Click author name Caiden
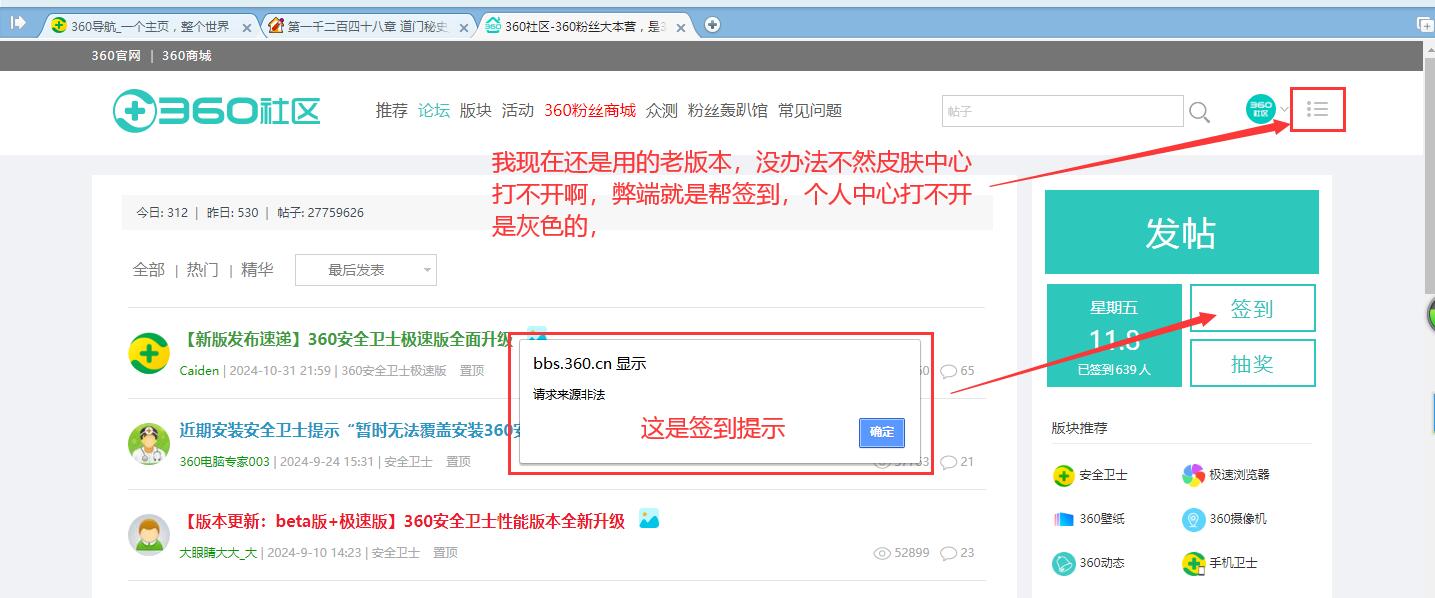The image size is (1435, 598). coord(199,371)
